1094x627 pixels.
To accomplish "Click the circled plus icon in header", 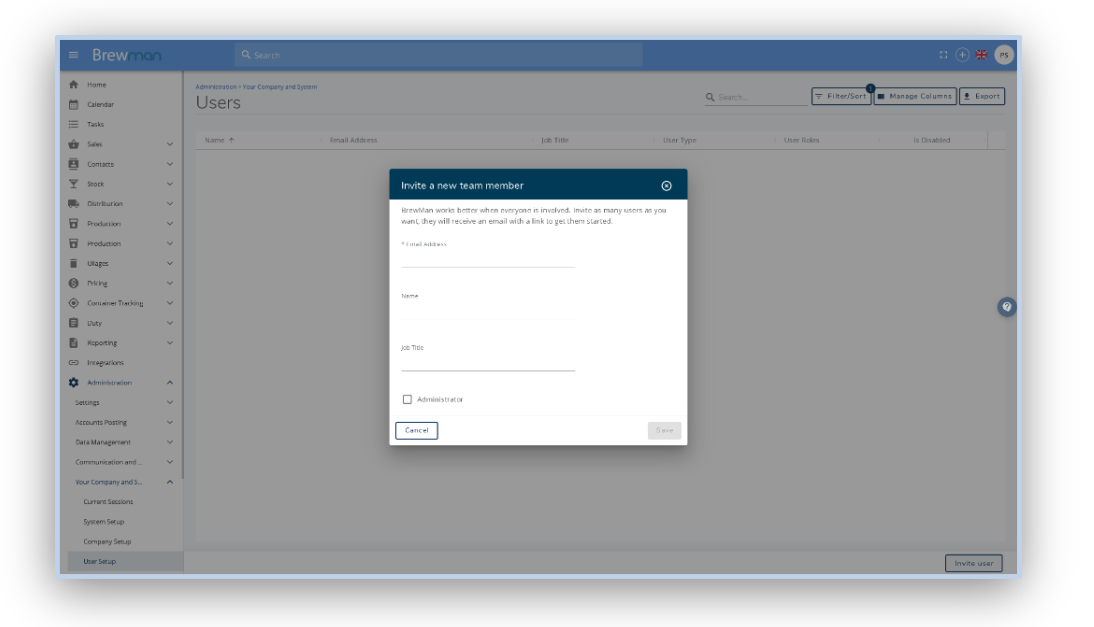I will 962,55.
